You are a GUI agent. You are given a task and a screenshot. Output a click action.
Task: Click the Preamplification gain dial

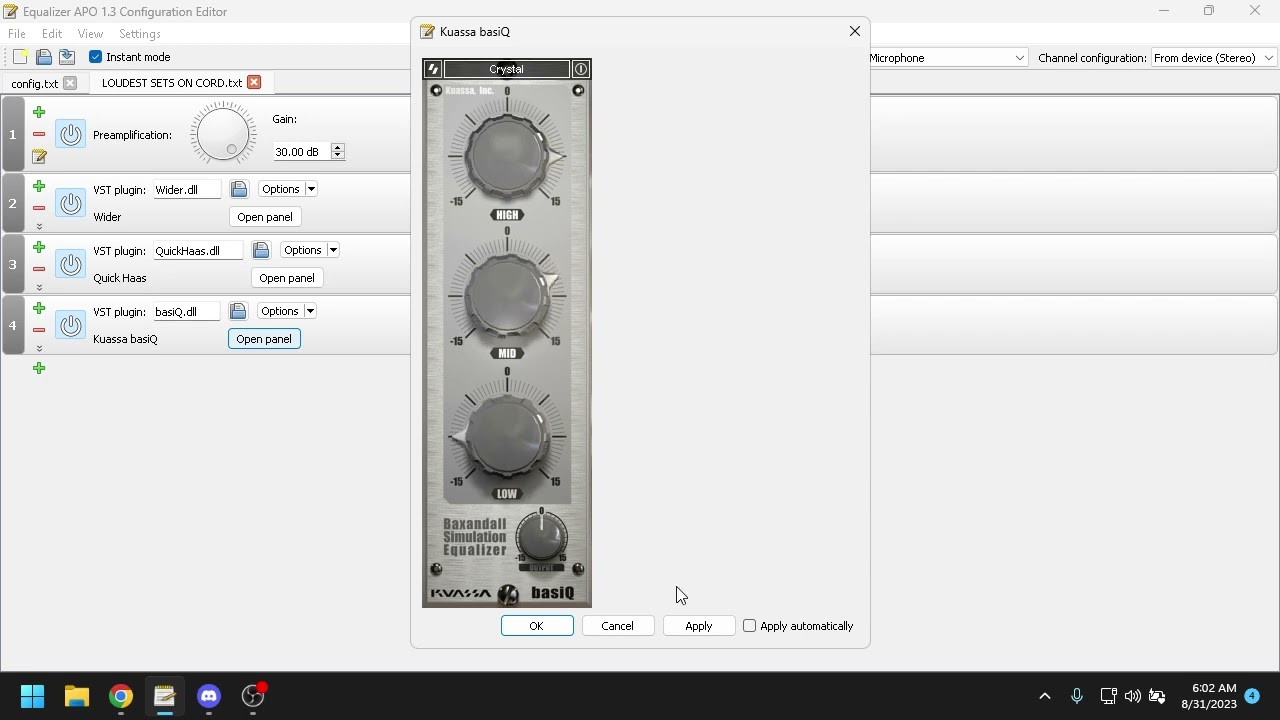pos(223,134)
